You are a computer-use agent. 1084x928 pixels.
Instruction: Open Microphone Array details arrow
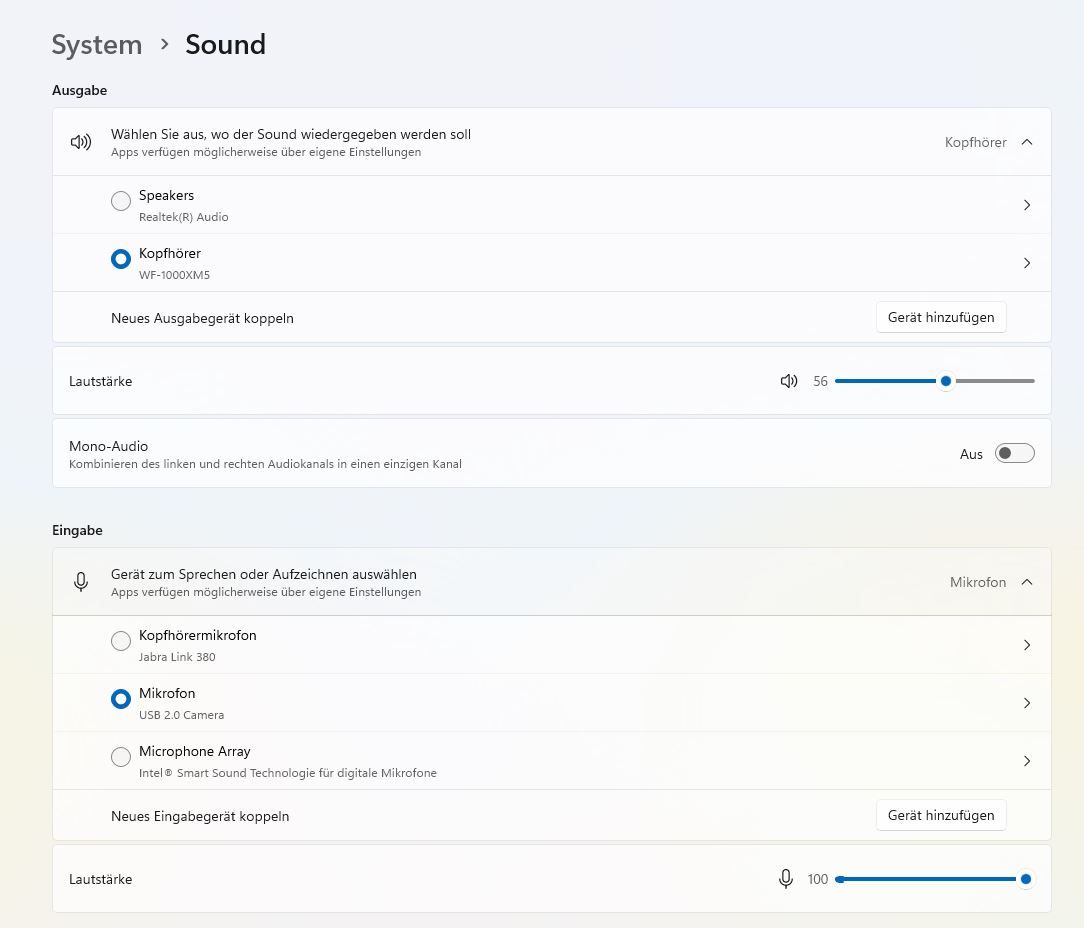tap(1027, 761)
